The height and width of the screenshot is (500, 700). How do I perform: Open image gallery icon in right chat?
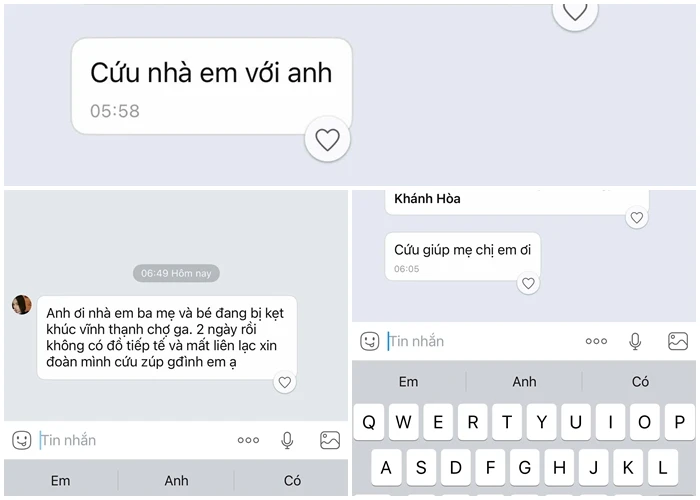point(678,341)
